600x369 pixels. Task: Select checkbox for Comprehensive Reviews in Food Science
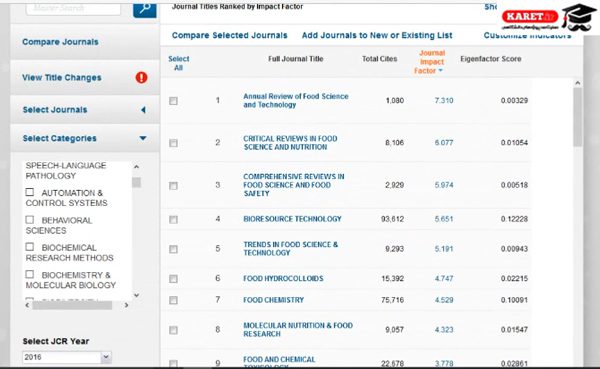(x=173, y=186)
